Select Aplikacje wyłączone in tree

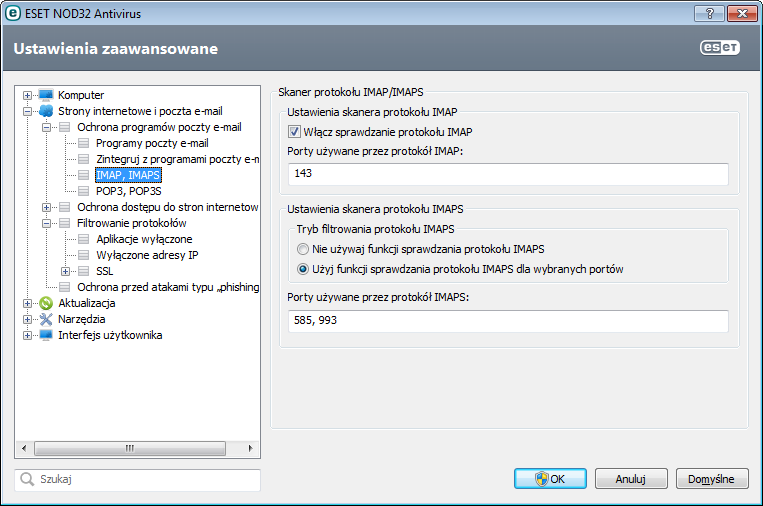pos(144,239)
